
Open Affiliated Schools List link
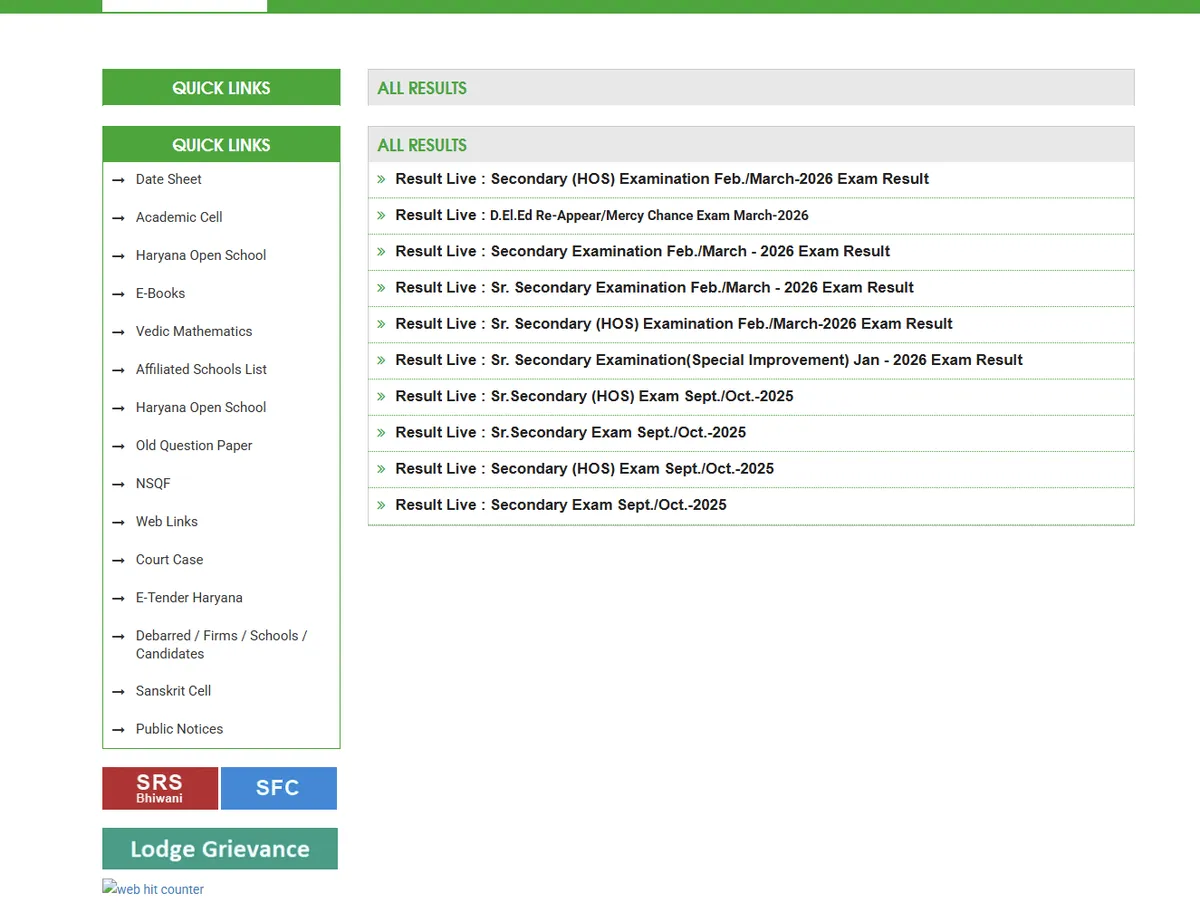coord(201,369)
